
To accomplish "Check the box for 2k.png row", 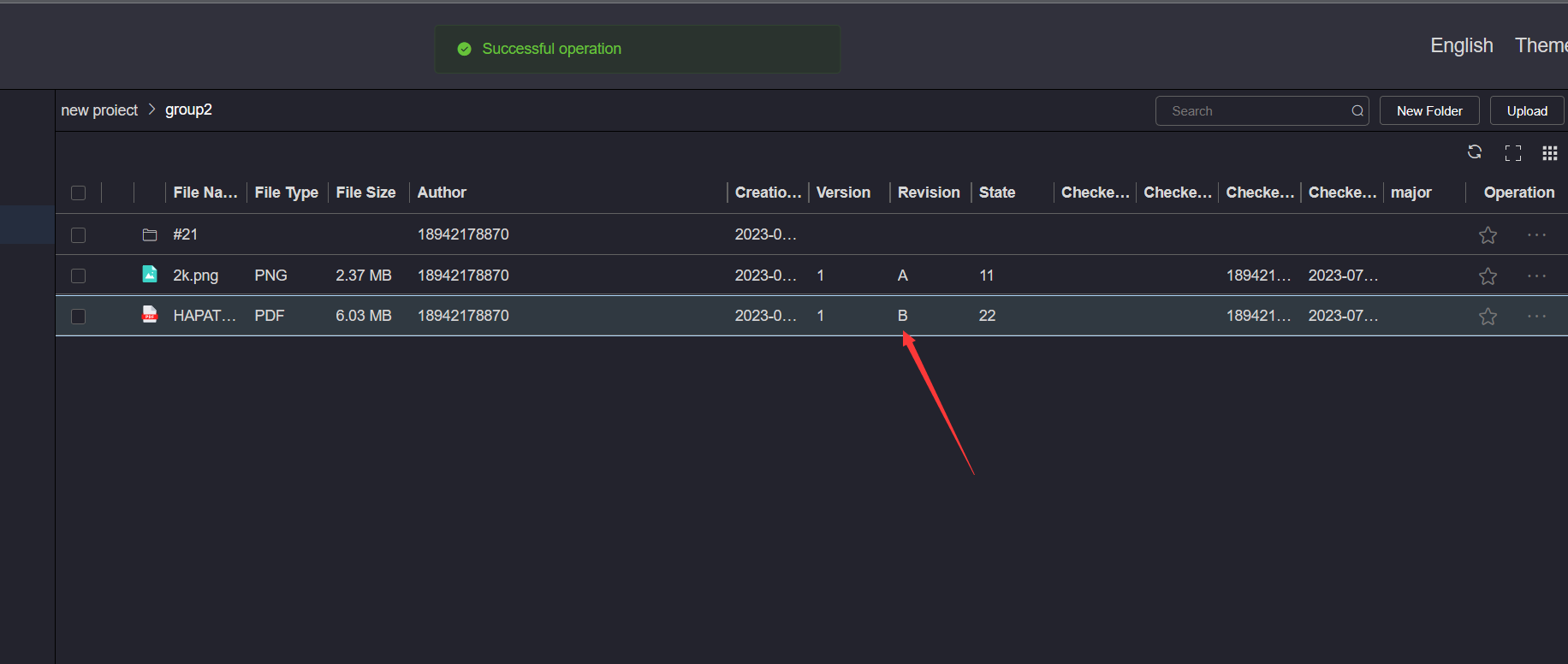I will 78,276.
